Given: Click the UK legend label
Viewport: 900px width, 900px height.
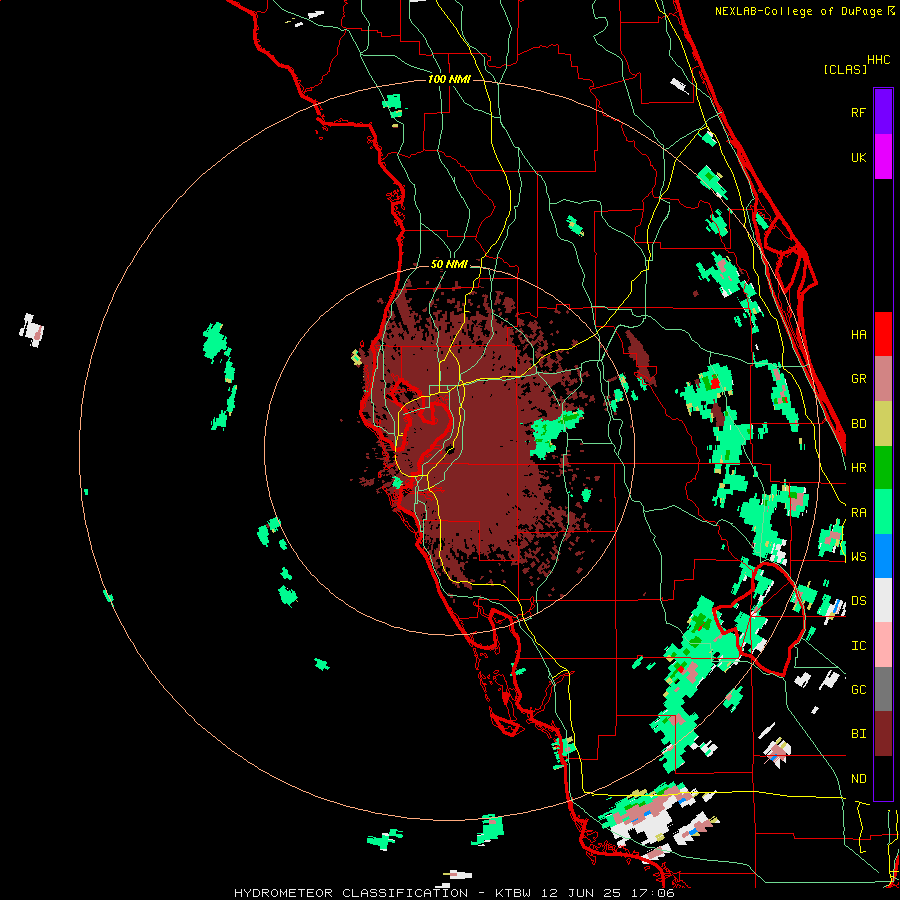Looking at the screenshot, I should 858,157.
